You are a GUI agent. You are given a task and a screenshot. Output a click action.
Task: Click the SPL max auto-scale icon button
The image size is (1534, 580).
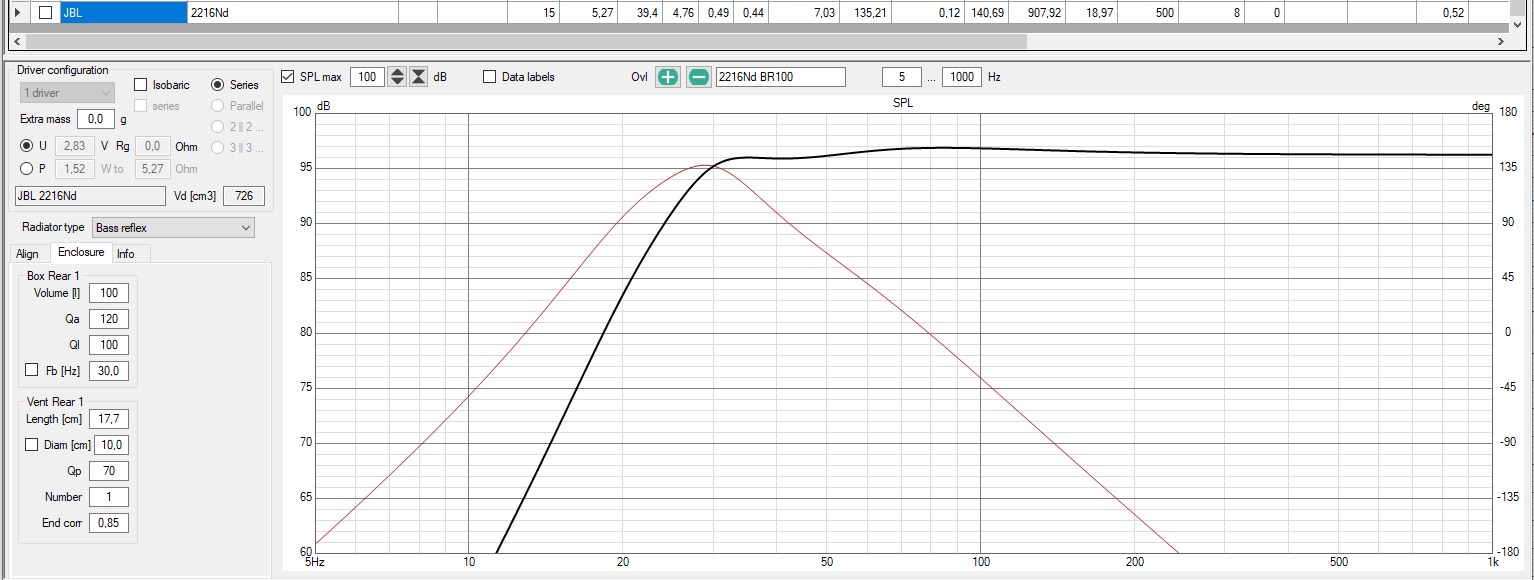[419, 77]
